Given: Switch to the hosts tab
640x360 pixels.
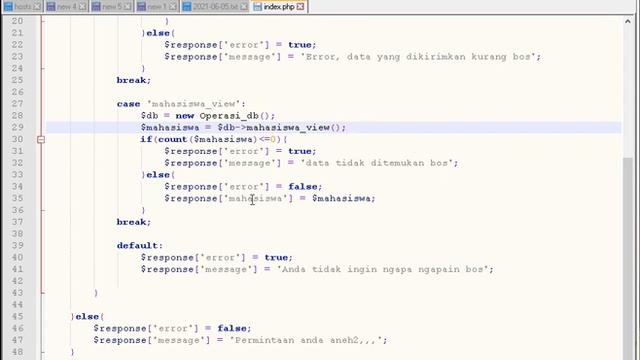Looking at the screenshot, I should 22,7.
